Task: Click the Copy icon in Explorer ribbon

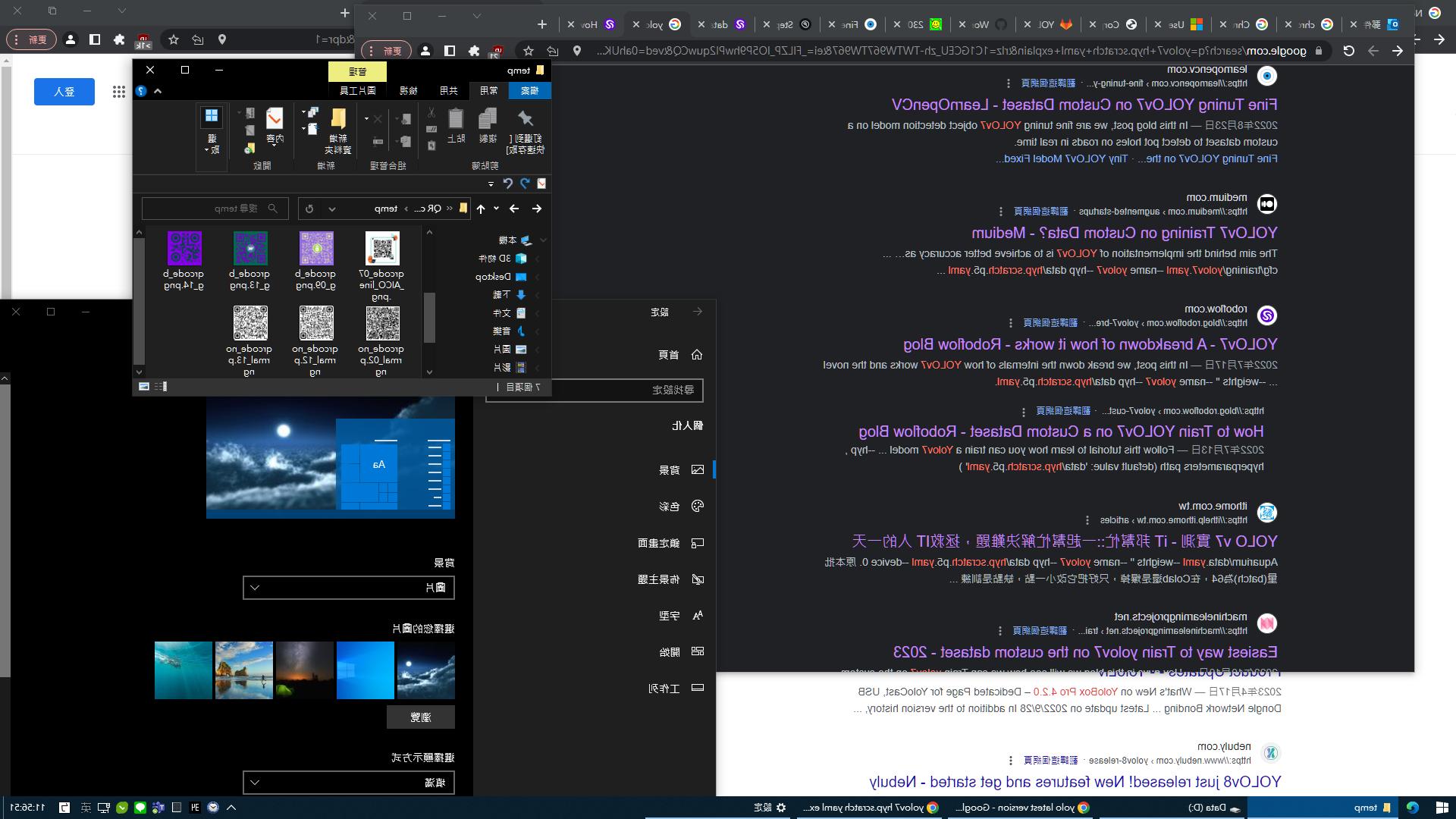Action: pos(488,125)
